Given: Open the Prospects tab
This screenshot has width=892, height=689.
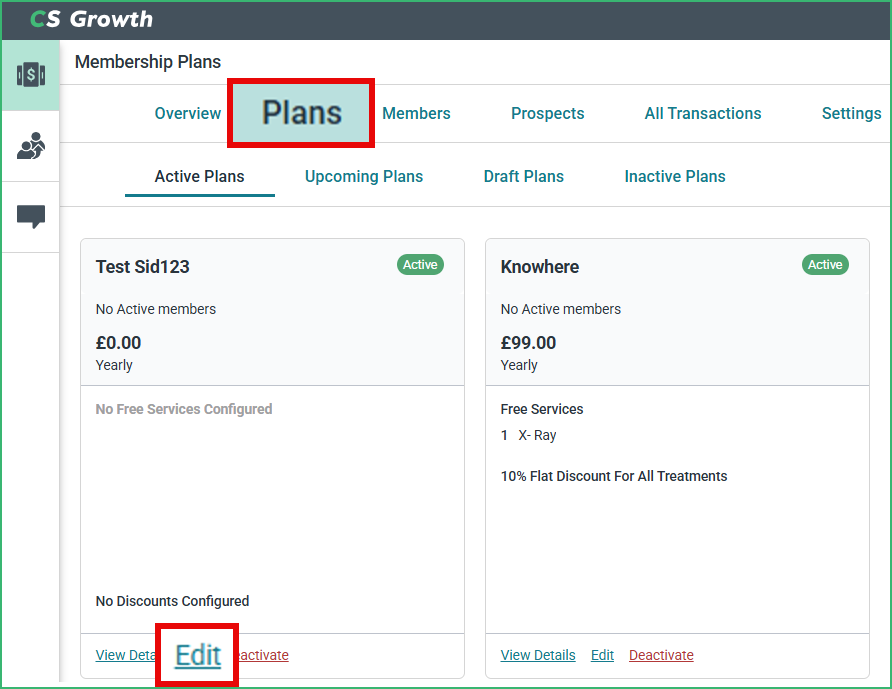Looking at the screenshot, I should (547, 113).
